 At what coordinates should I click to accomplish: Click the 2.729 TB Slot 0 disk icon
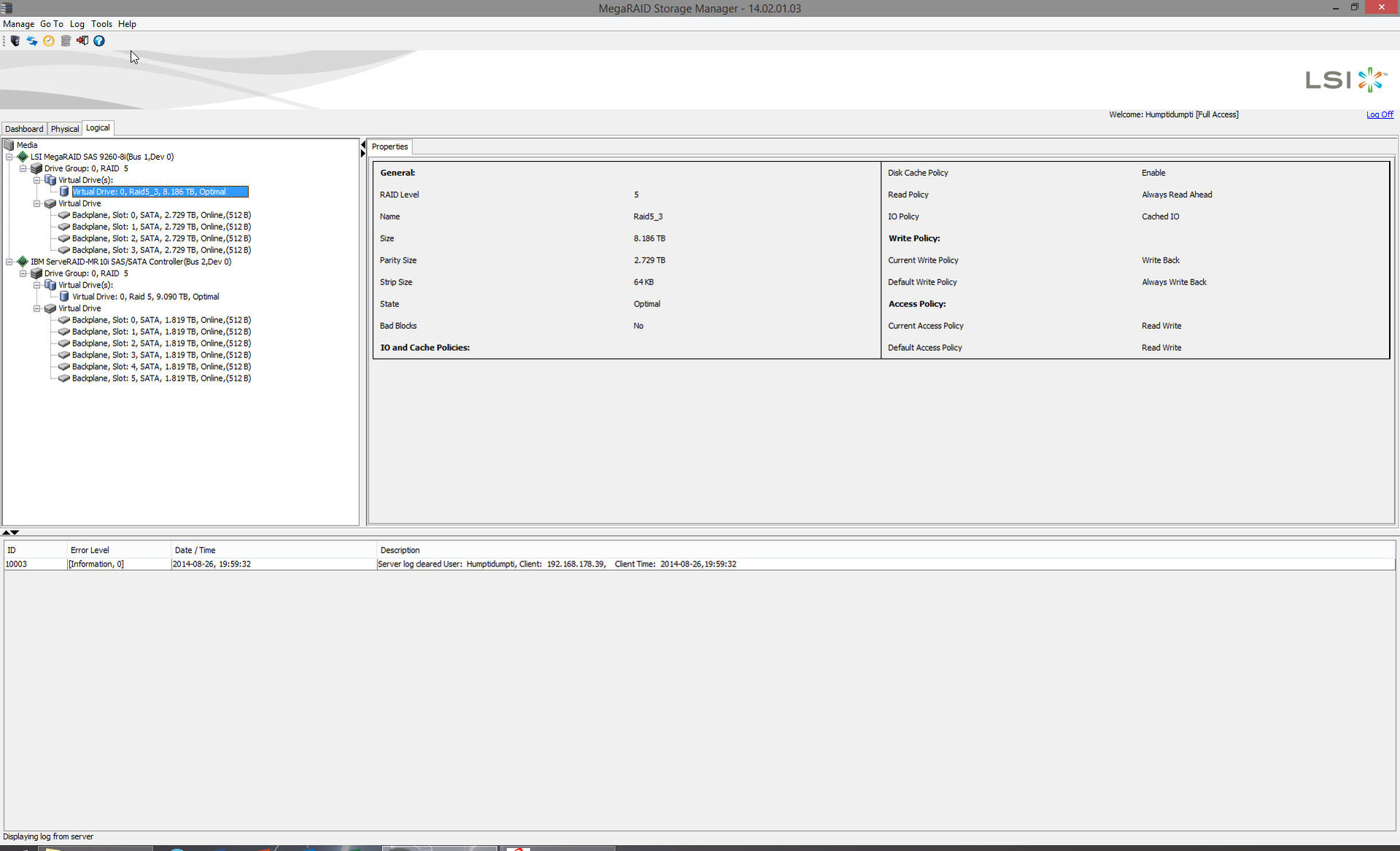tap(64, 215)
